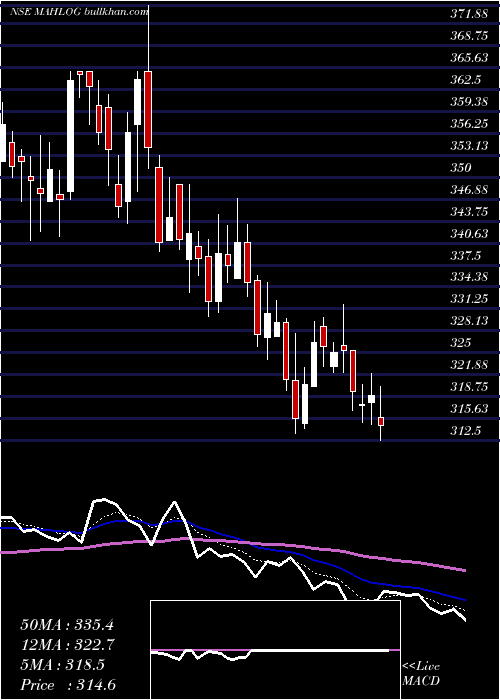Click the 50MA : 335.4 readout
The height and width of the screenshot is (700, 500).
click(68, 624)
